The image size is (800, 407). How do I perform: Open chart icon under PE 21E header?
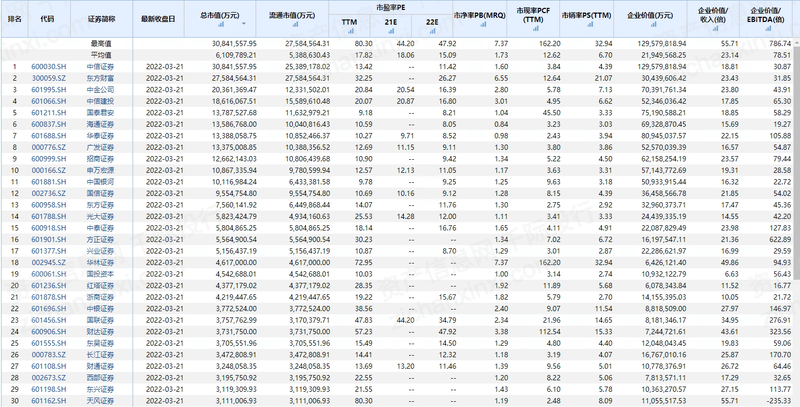coord(390,31)
